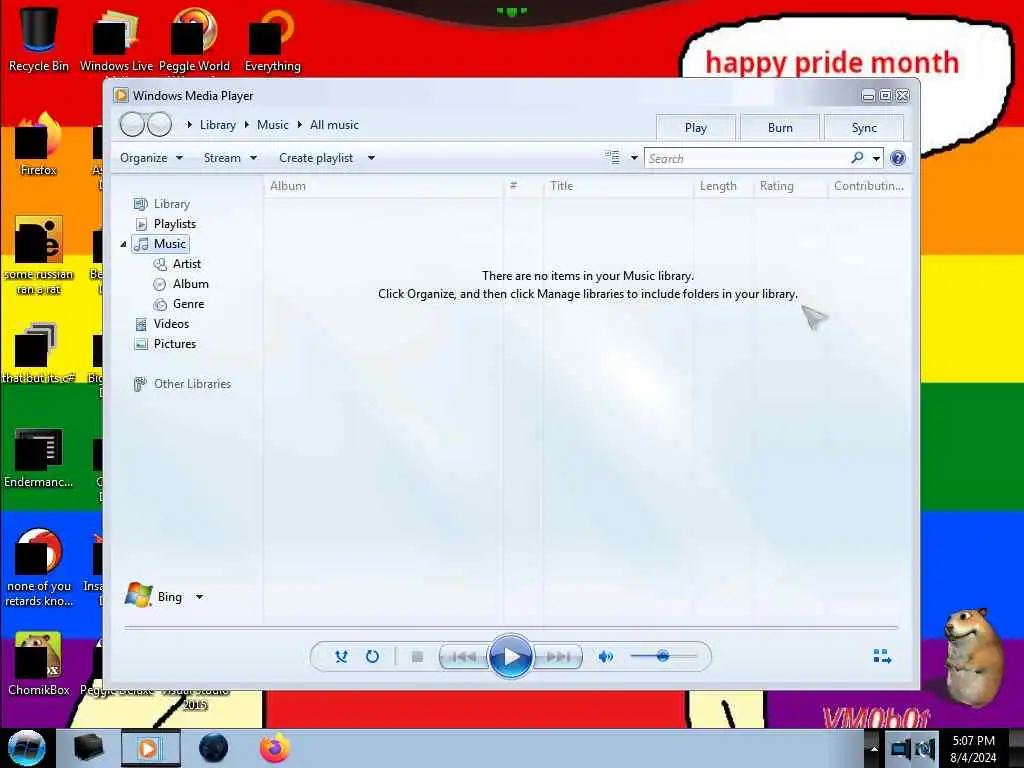Sort by the Contributing artist column header

(x=869, y=186)
